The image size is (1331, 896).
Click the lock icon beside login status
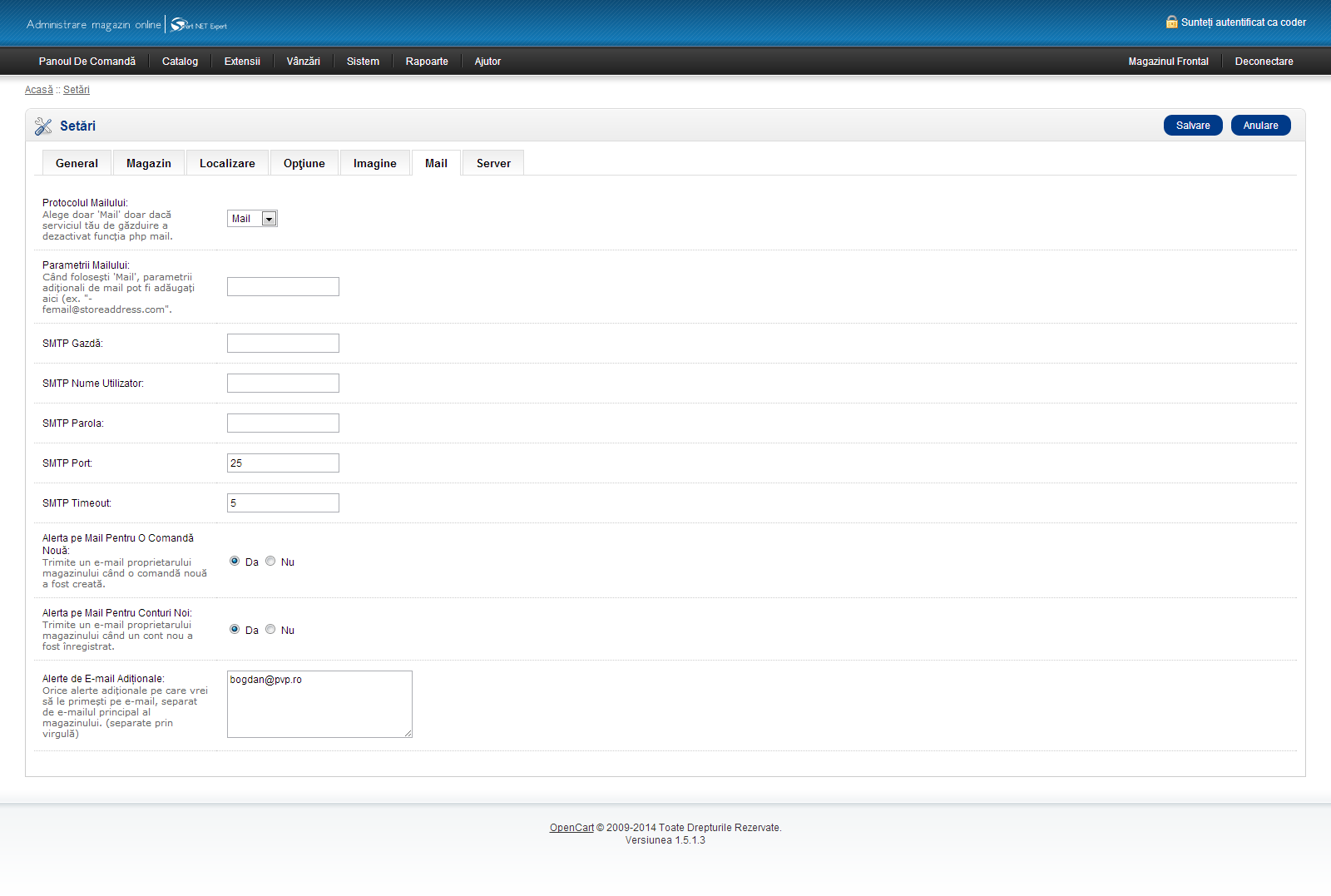pyautogui.click(x=1171, y=22)
